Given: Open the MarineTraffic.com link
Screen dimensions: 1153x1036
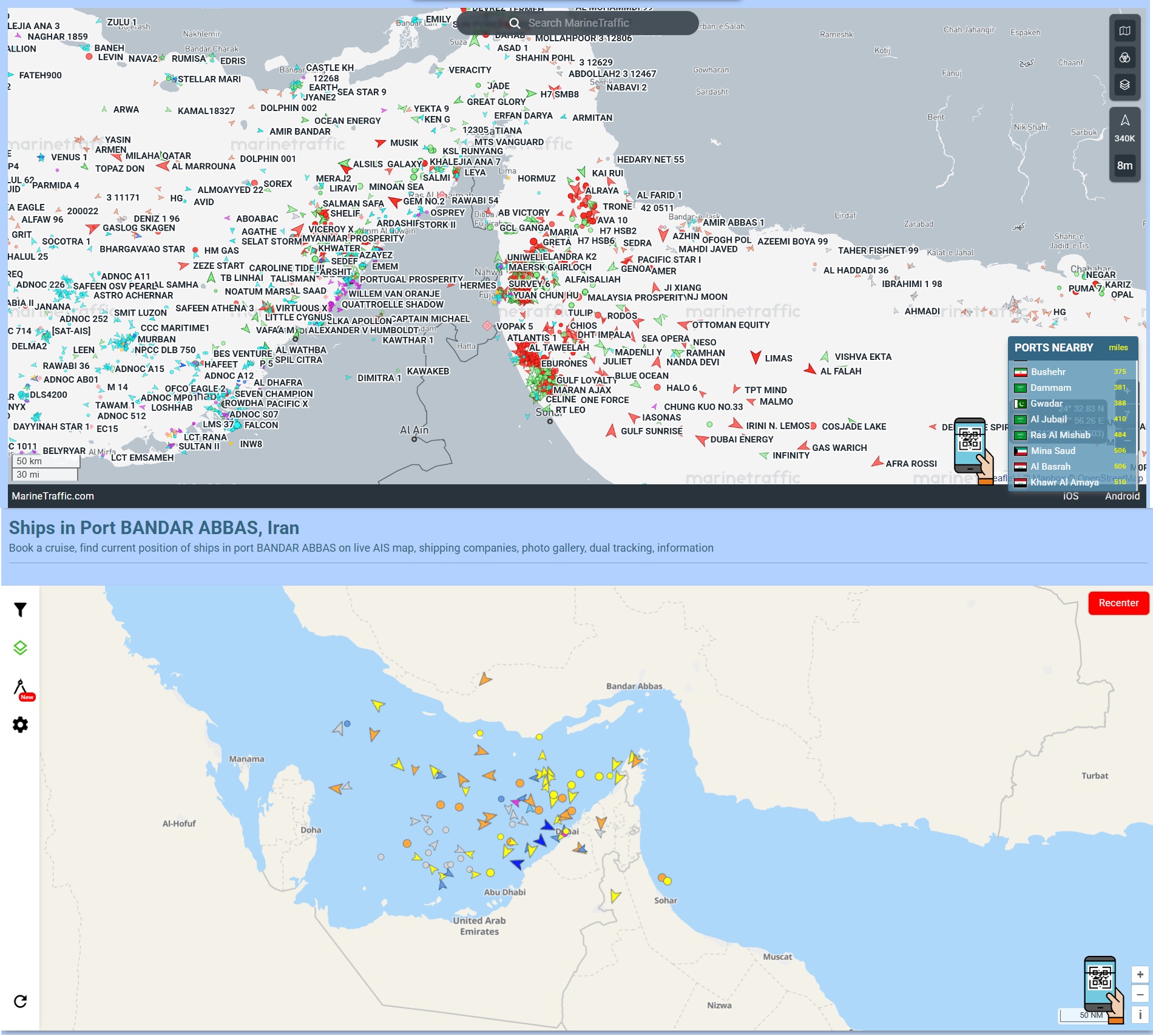Looking at the screenshot, I should pos(53,496).
